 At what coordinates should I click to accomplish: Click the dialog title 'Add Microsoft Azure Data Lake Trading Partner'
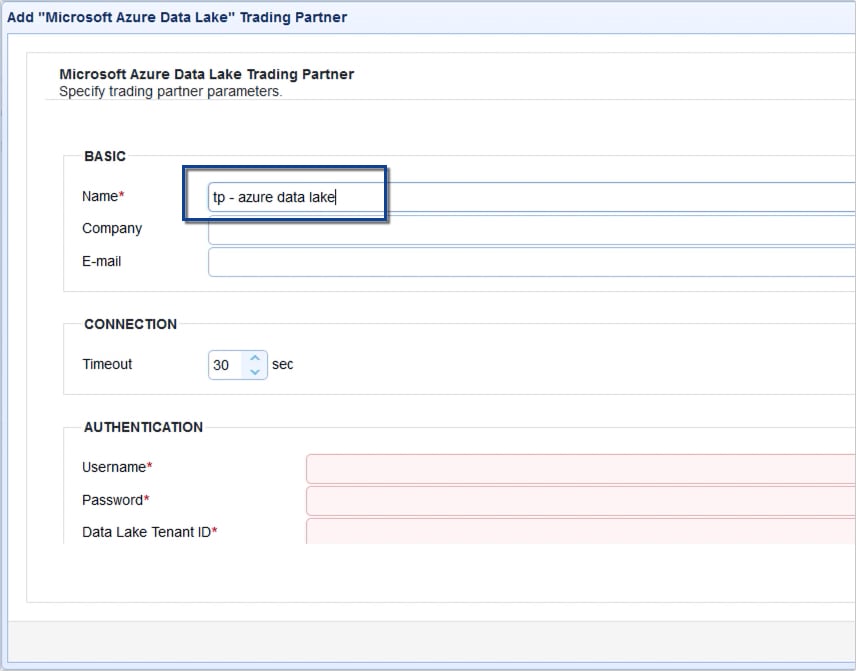click(175, 17)
